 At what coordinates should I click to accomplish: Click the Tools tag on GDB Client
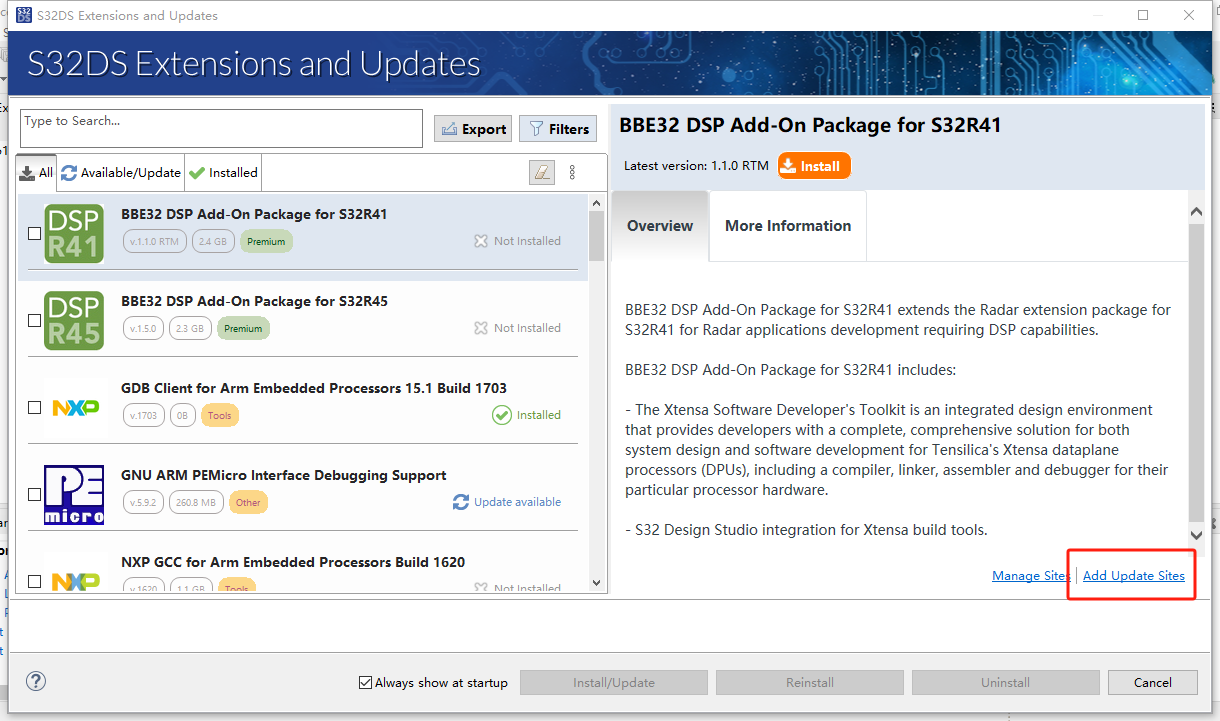(x=220, y=415)
